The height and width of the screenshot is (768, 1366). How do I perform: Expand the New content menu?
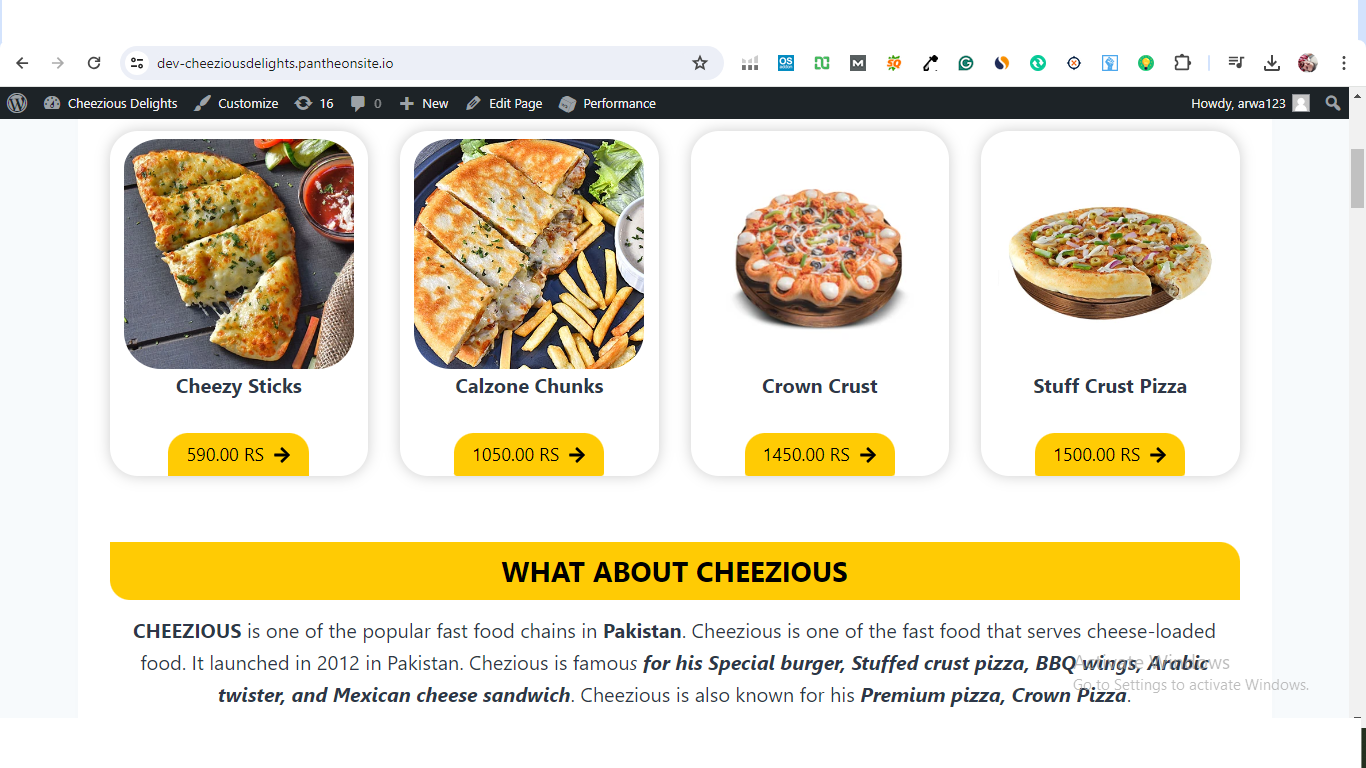point(424,103)
